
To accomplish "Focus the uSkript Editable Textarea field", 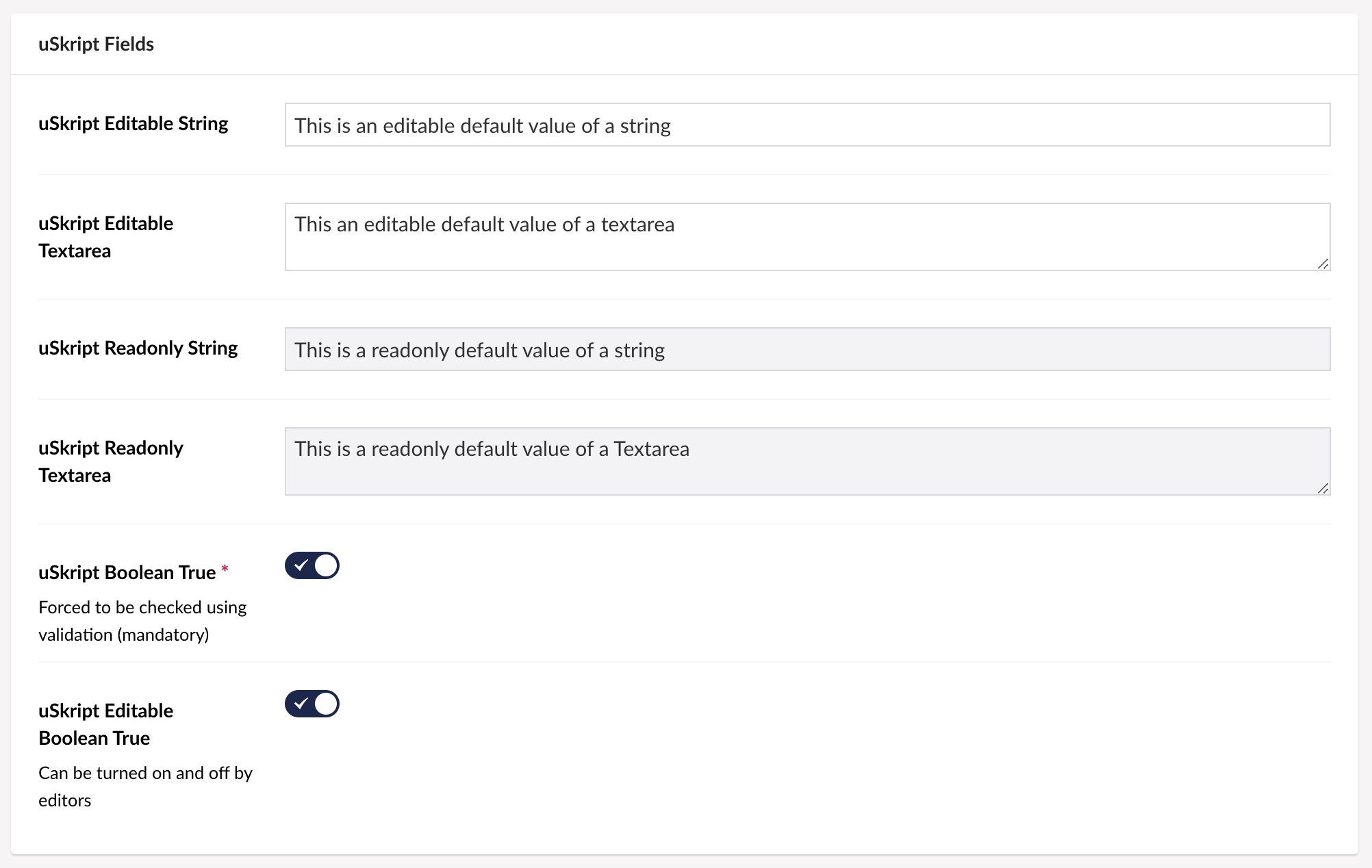I will tap(807, 237).
